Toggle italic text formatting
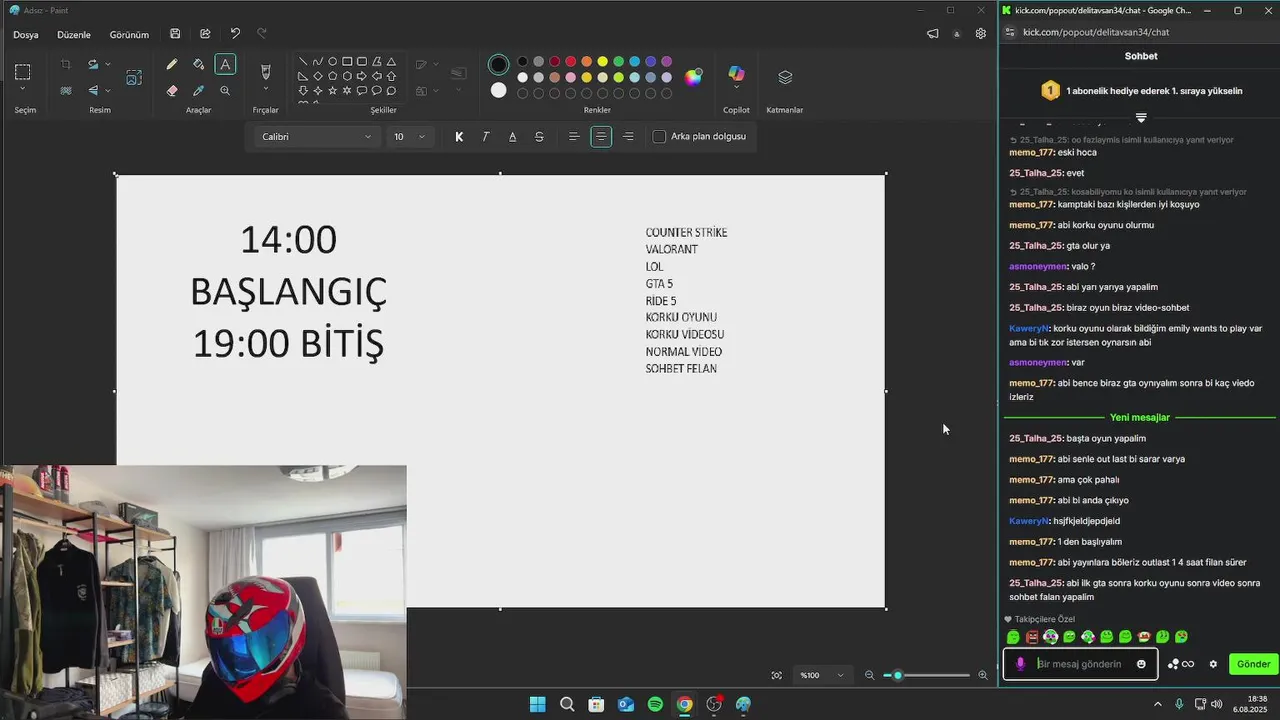 pos(486,136)
